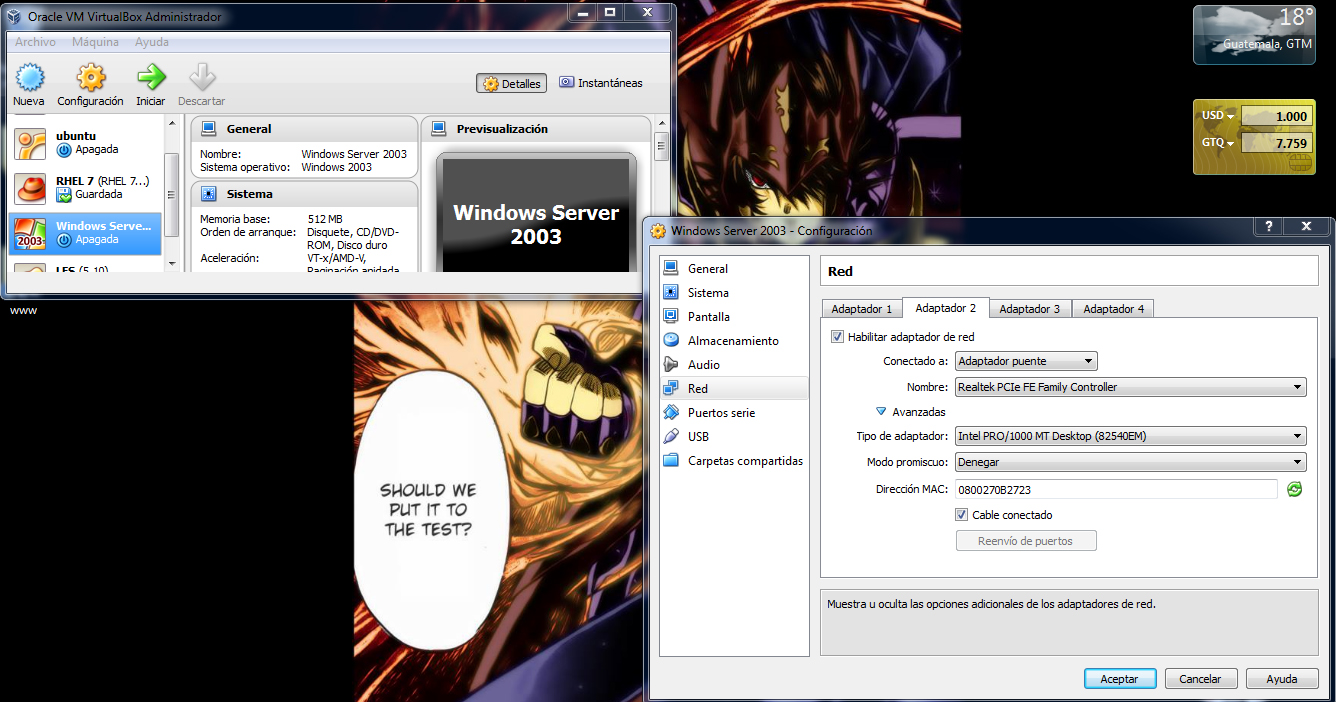Switch to the Detalles view
Viewport: 1336px width, 702px height.
pyautogui.click(x=512, y=84)
